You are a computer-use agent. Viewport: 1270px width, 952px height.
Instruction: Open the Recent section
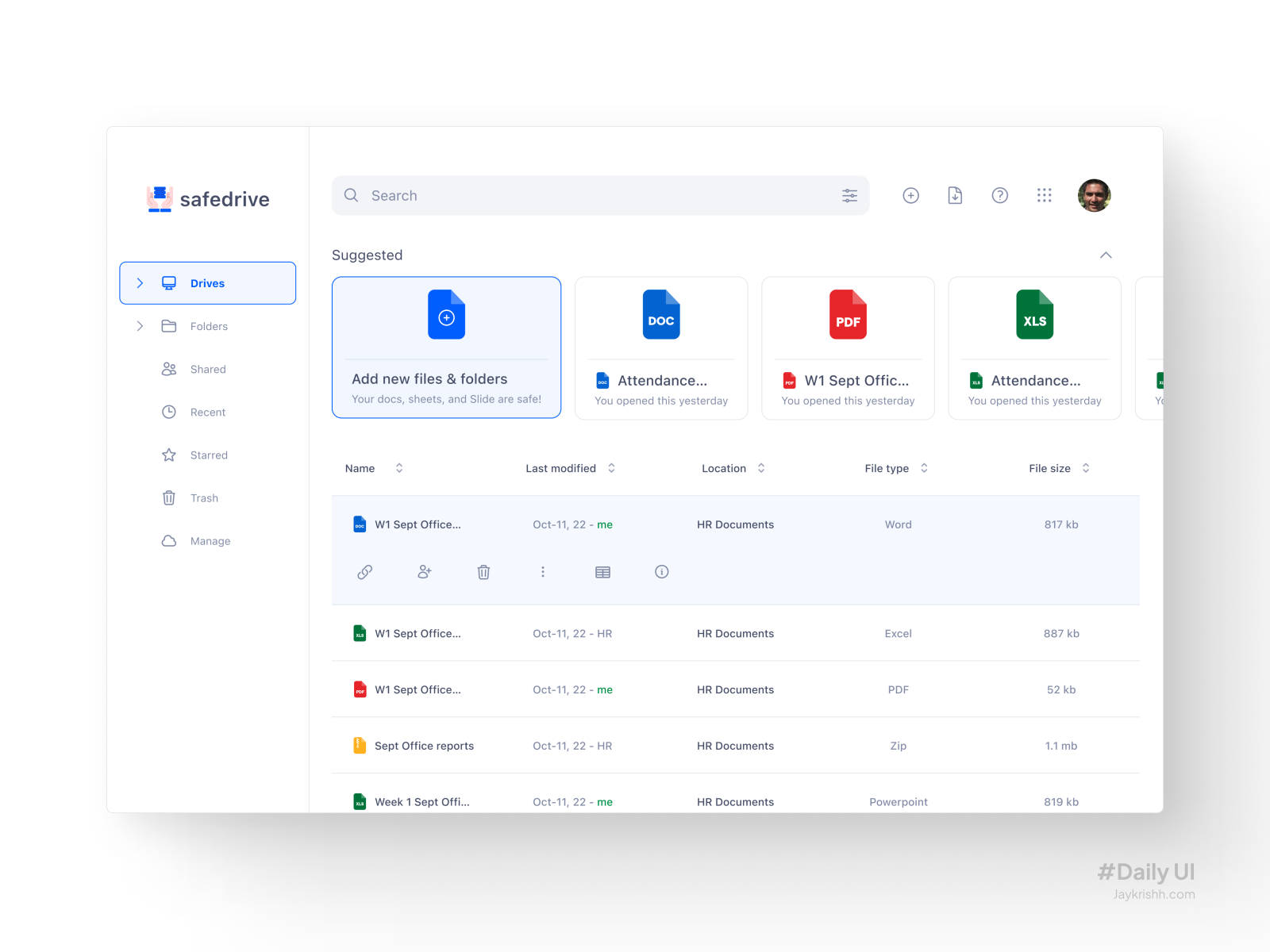(208, 412)
